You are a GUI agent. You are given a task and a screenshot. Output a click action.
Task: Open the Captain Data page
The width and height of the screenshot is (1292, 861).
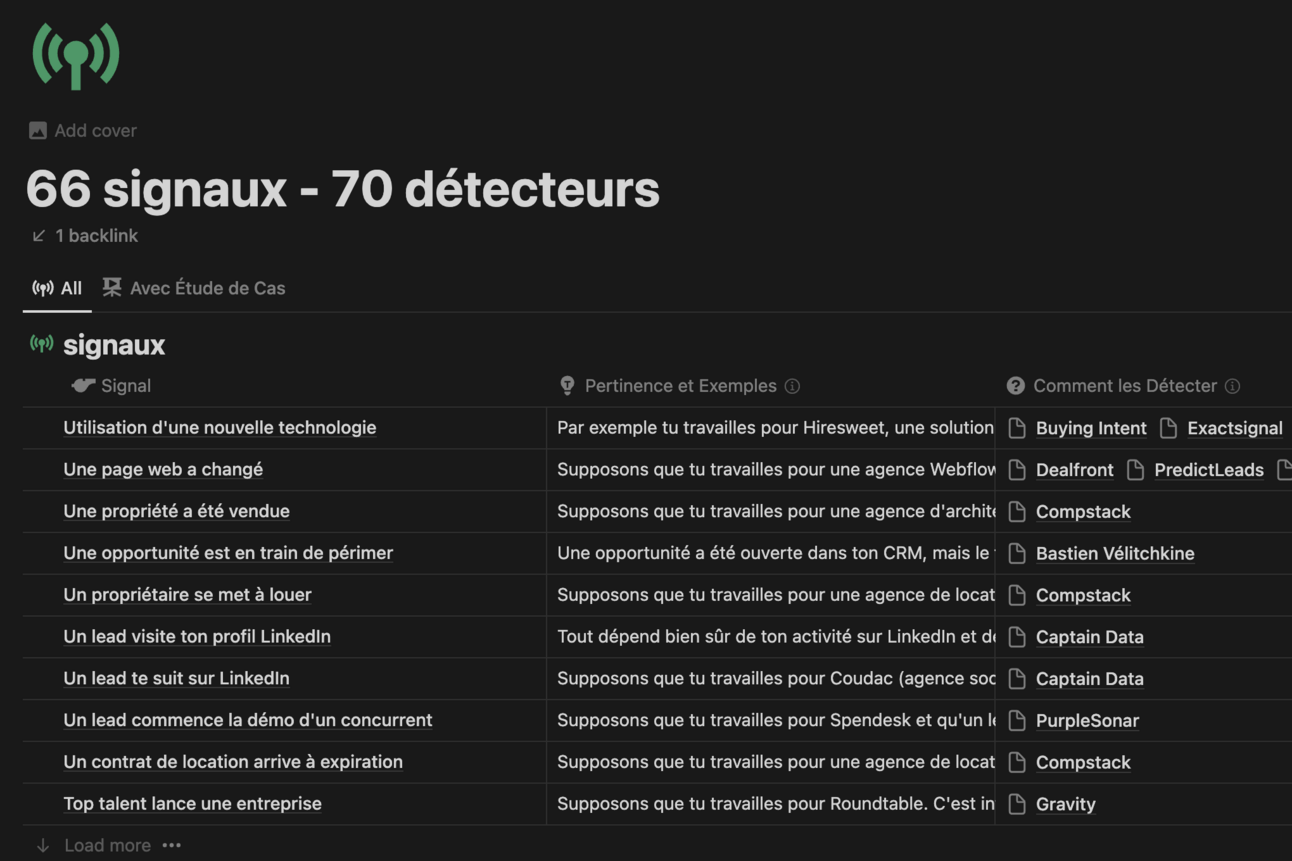[x=1089, y=637]
